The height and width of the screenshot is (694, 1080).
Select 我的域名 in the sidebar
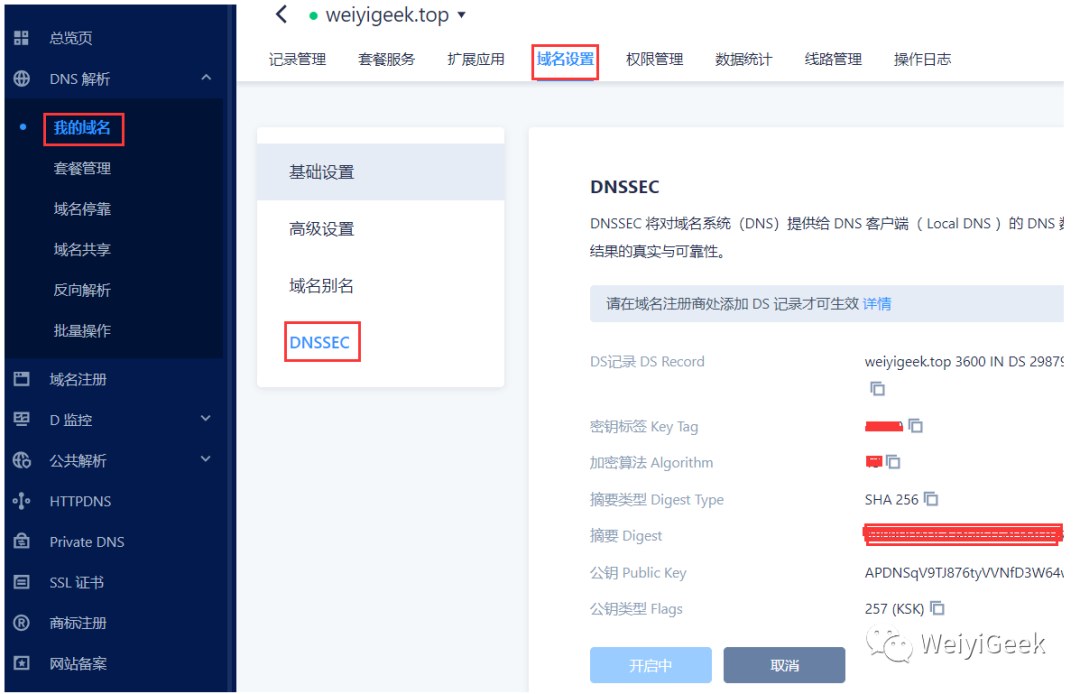click(x=83, y=128)
